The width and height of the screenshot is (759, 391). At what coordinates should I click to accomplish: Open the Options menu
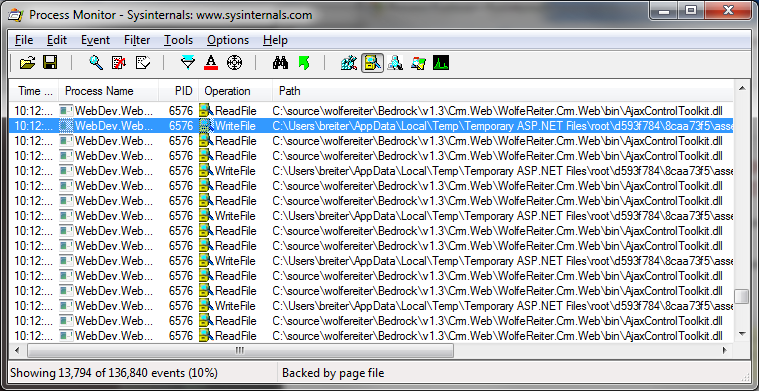[x=228, y=40]
